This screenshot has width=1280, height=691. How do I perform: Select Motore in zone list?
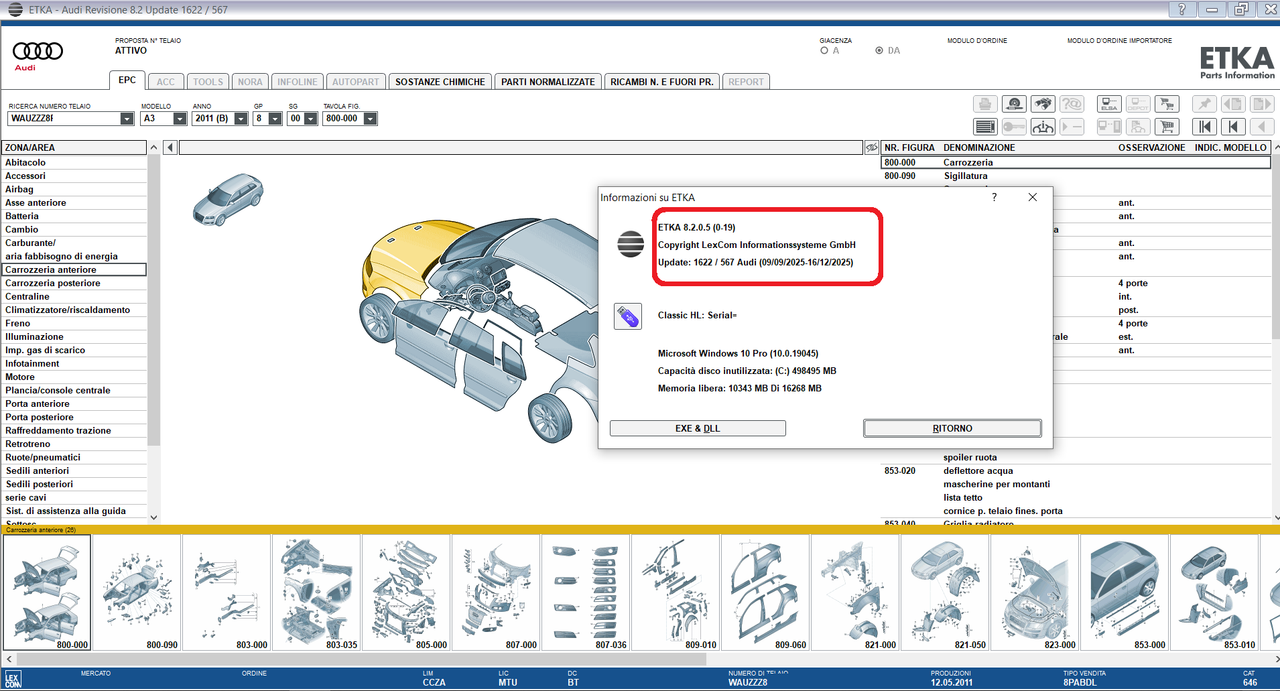click(73, 377)
